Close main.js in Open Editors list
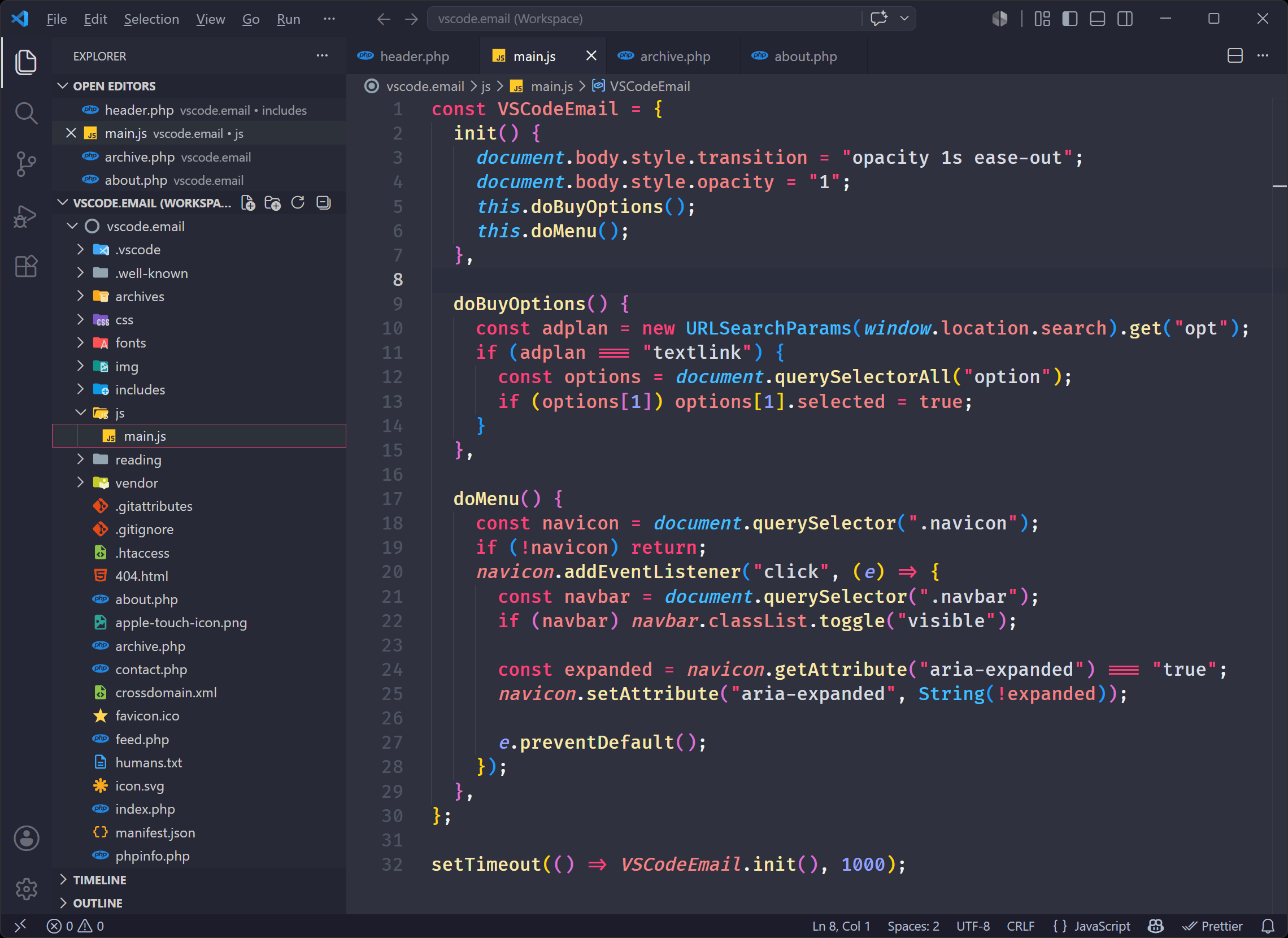The height and width of the screenshot is (938, 1288). click(x=71, y=133)
